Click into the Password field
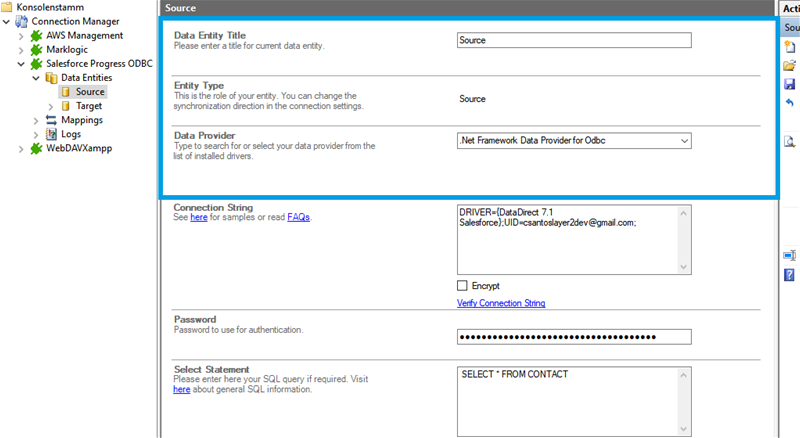Viewport: 800px width, 438px height. [574, 337]
